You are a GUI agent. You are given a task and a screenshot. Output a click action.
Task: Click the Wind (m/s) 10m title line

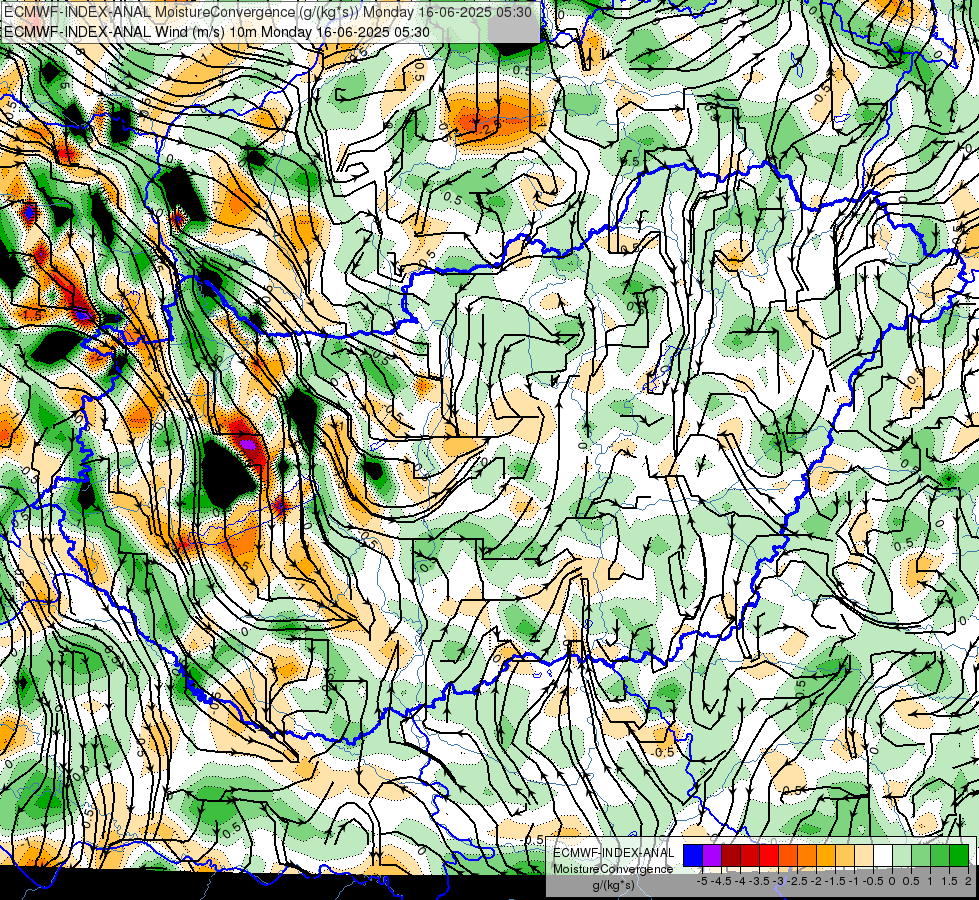(217, 32)
